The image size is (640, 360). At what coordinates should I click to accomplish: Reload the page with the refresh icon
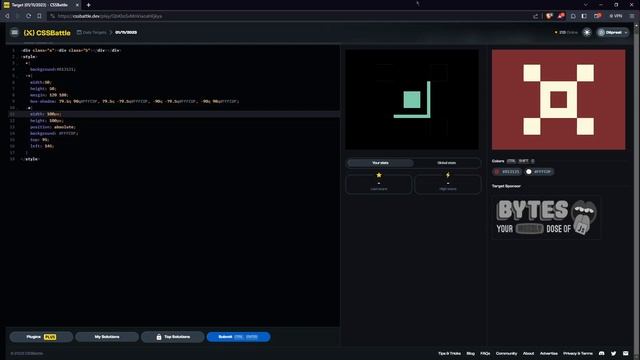[x=29, y=16]
